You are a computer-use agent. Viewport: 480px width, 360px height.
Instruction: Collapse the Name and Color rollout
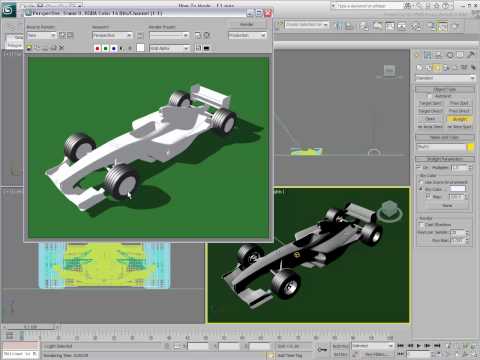445,137
